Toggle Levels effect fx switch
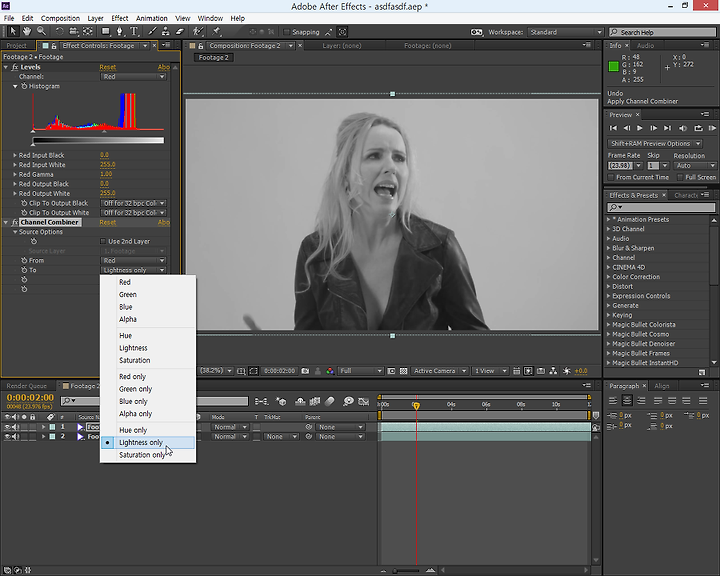This screenshot has height=576, width=720. click(x=15, y=67)
